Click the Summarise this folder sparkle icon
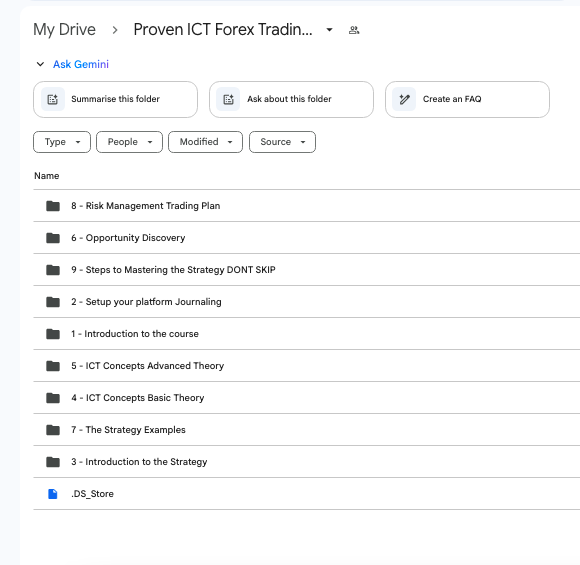Image resolution: width=580 pixels, height=565 pixels. (53, 99)
